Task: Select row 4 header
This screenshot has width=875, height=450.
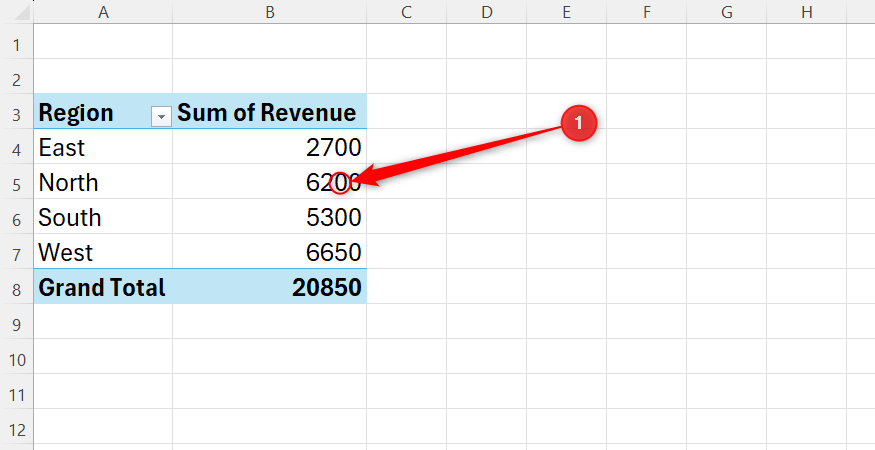Action: tap(17, 147)
